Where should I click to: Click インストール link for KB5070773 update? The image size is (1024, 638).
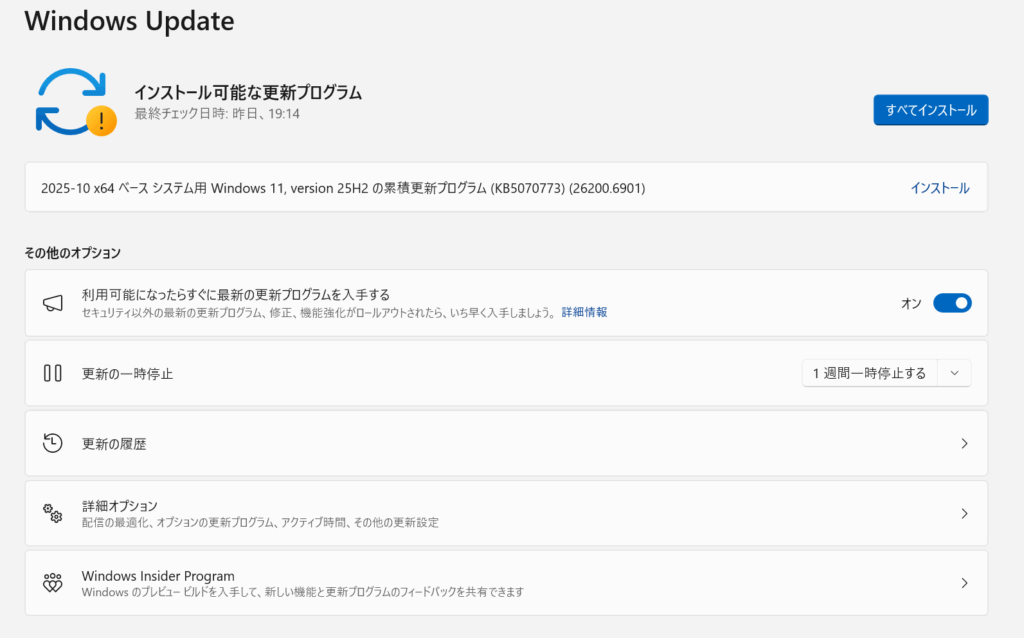[x=939, y=188]
